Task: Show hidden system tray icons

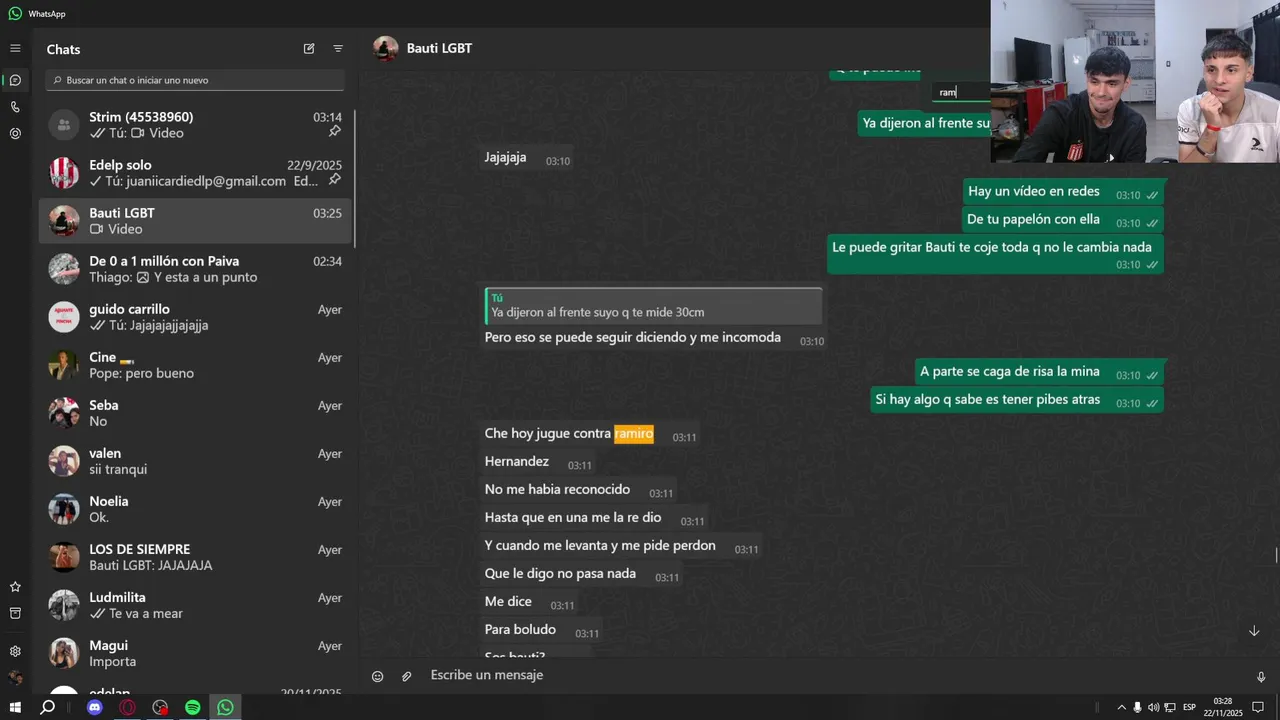Action: tap(1121, 707)
